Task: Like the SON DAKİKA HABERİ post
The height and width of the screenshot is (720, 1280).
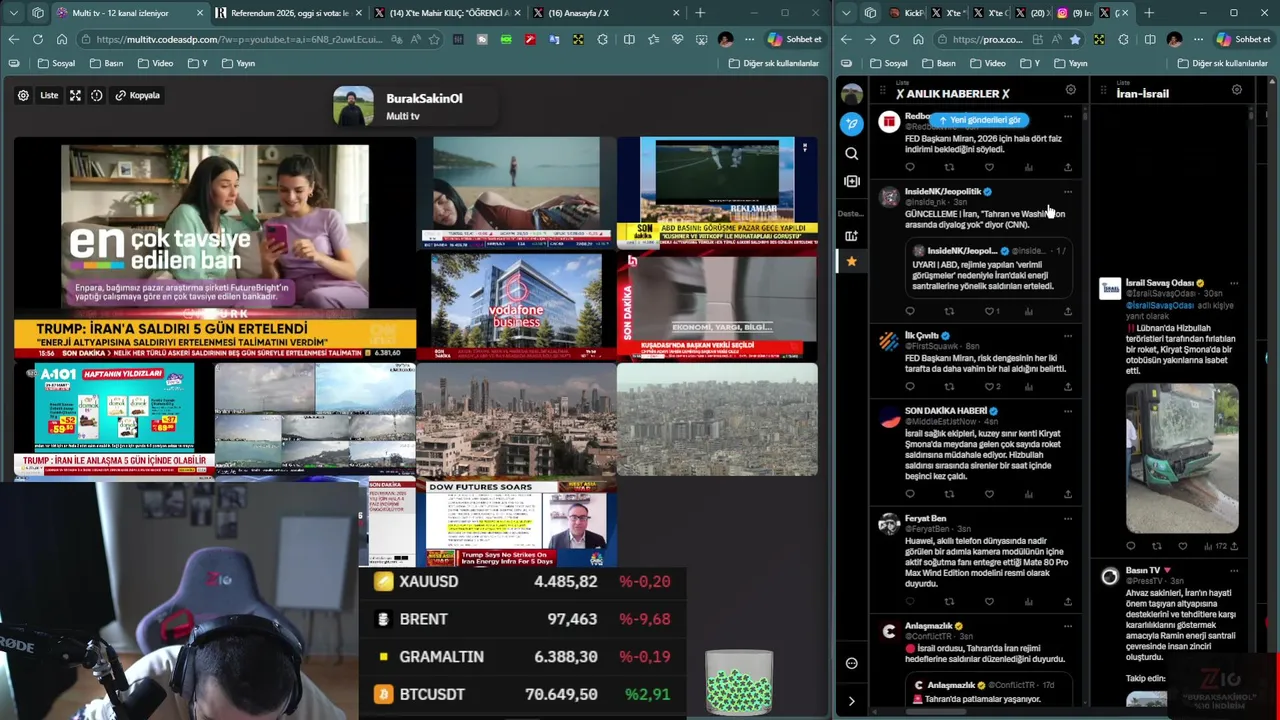Action: (x=989, y=494)
